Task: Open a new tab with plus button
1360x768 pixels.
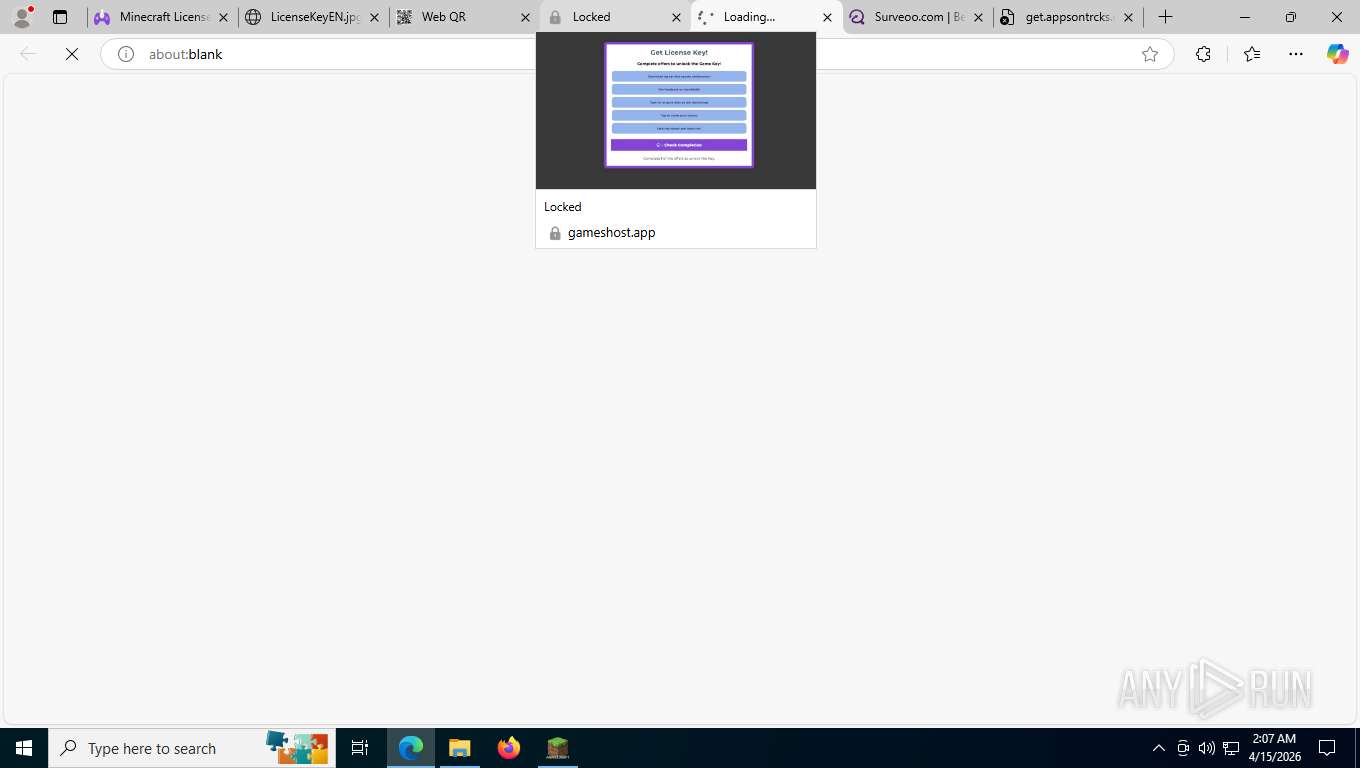Action: coord(1165,17)
